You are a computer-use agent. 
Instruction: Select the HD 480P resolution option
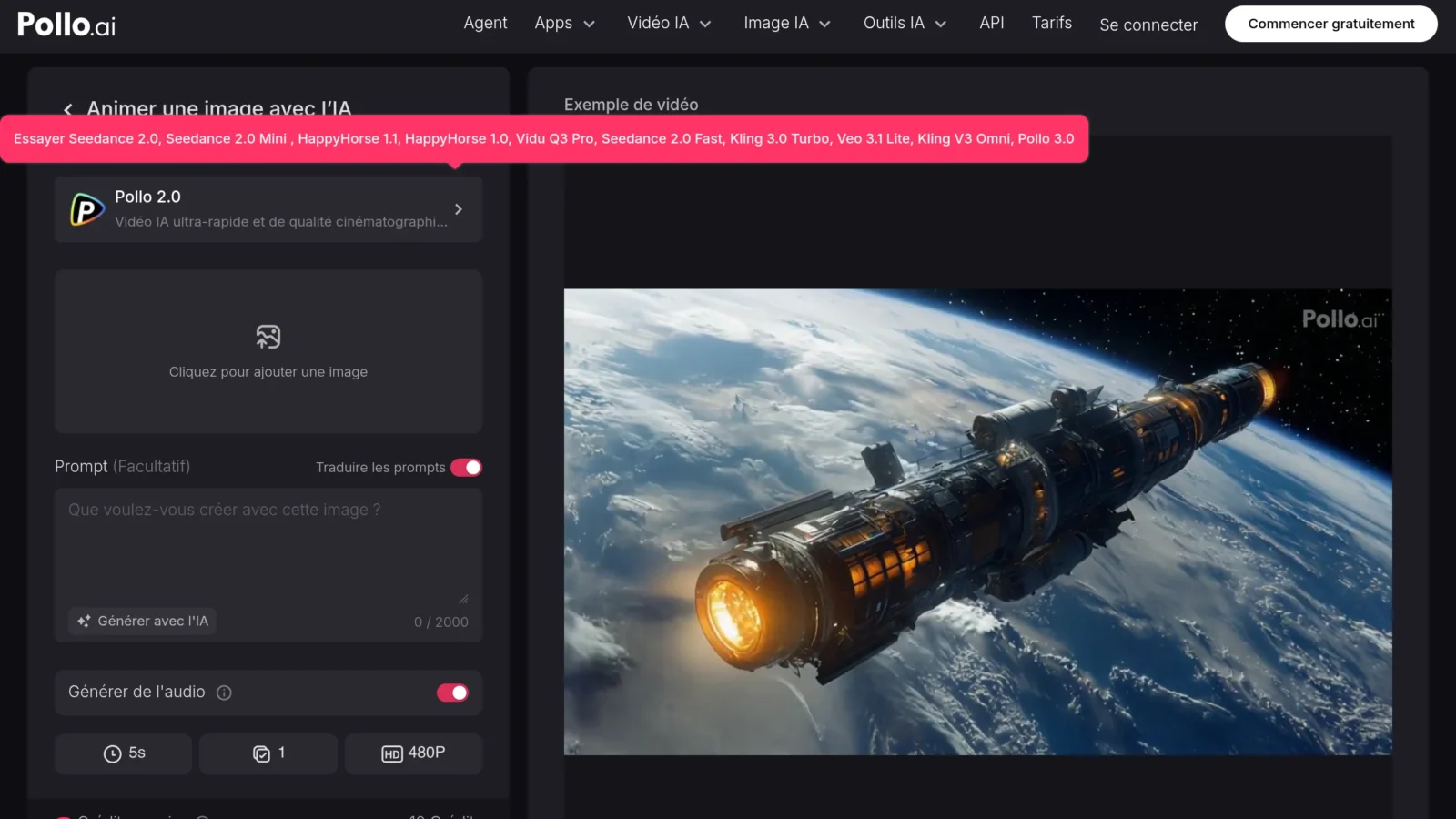tap(413, 753)
